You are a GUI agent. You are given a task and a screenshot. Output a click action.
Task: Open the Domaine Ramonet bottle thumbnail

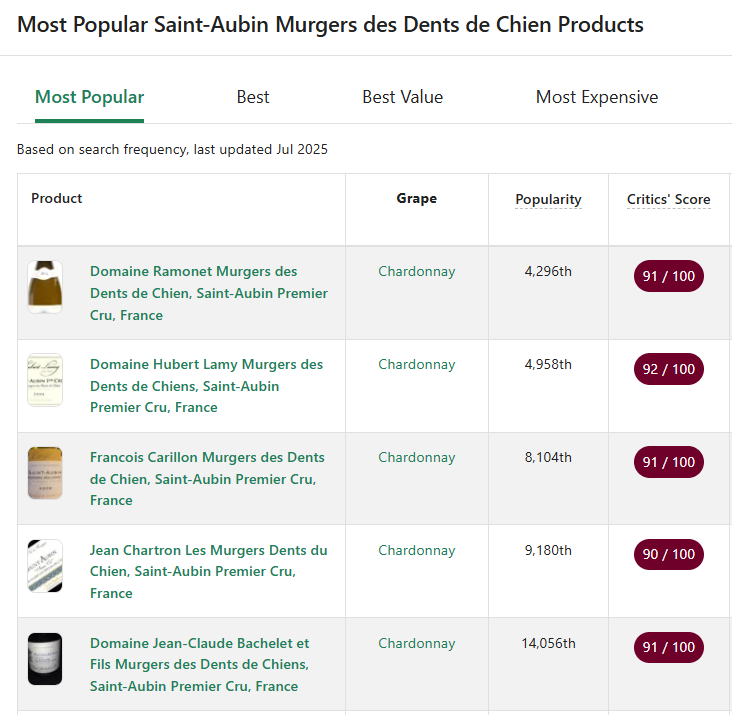point(45,288)
